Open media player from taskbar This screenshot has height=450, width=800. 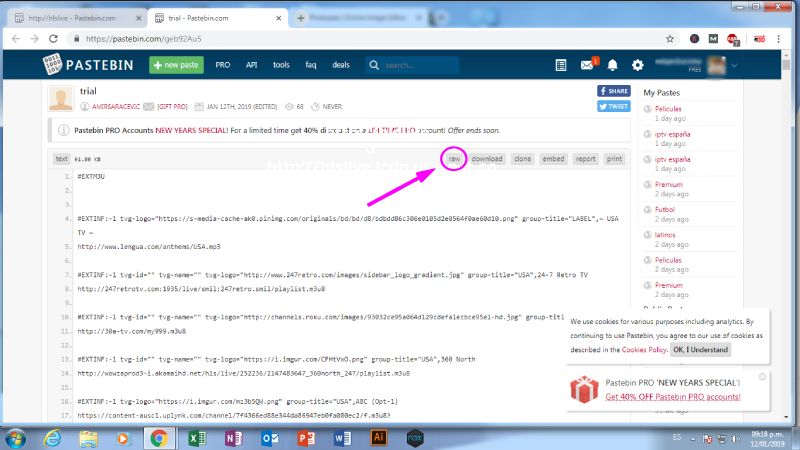point(123,438)
